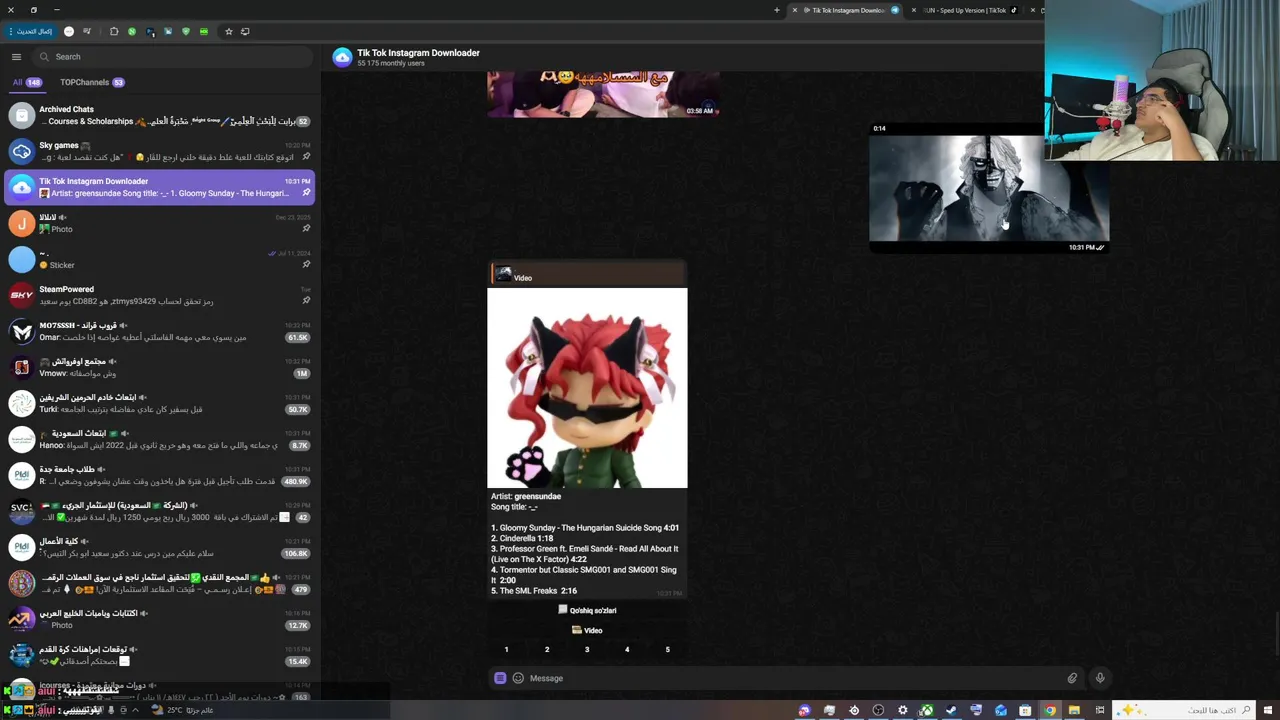Open chat with 106.8K unread badge

[x=160, y=547]
